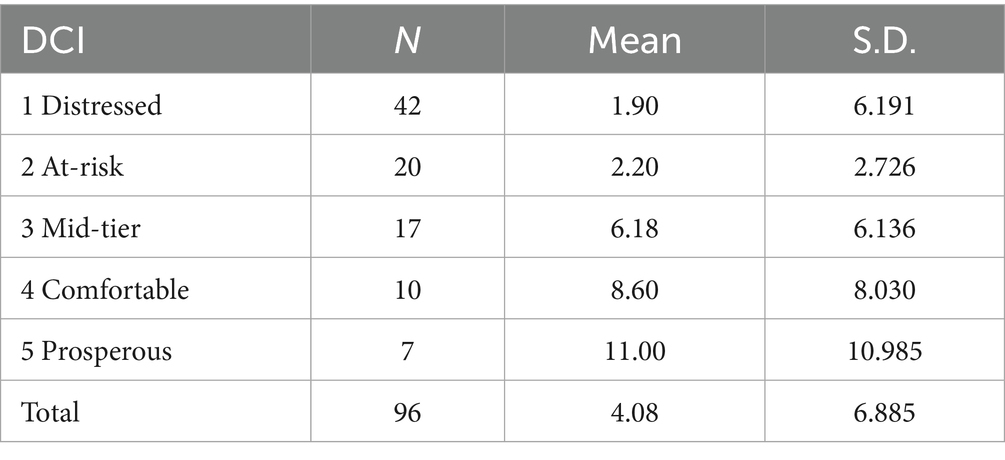This screenshot has width=1005, height=460.
Task: Click the '1 Distressed' row label
Action: 96,106
